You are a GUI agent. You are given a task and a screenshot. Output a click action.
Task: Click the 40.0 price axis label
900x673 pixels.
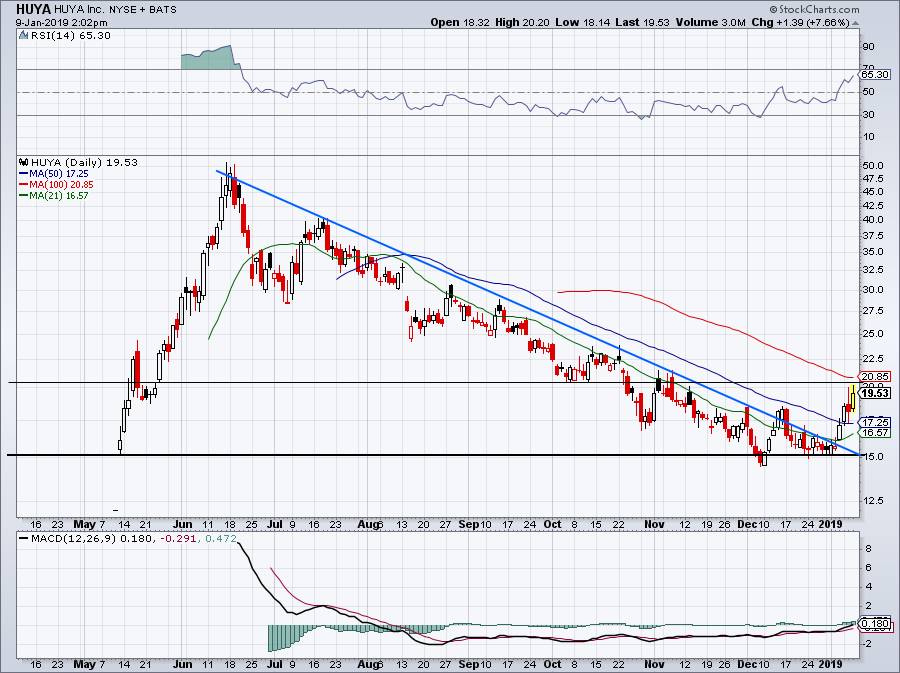(872, 220)
